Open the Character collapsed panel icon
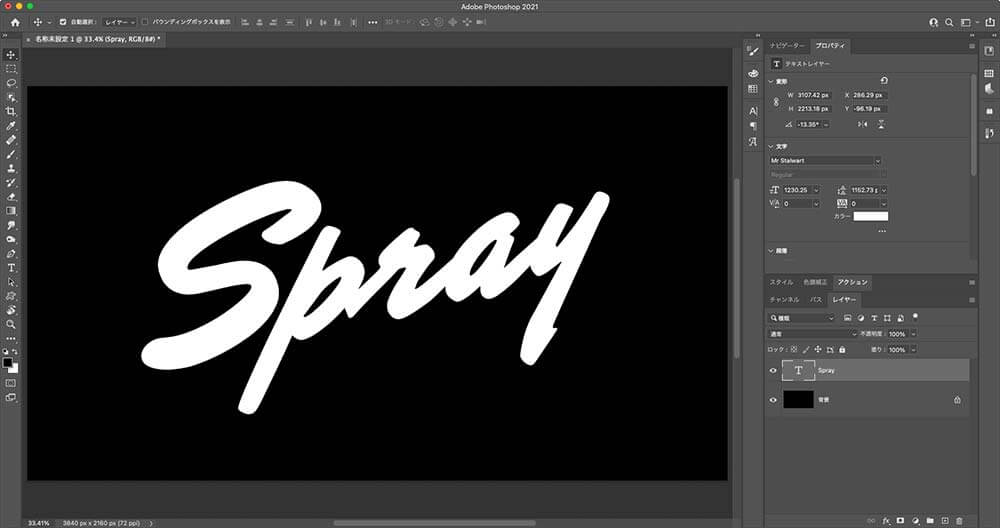 (x=753, y=111)
